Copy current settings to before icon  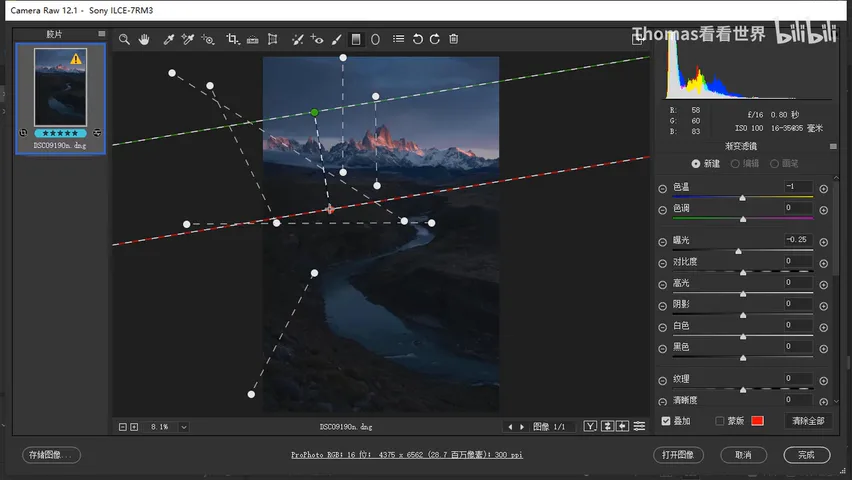[x=623, y=426]
